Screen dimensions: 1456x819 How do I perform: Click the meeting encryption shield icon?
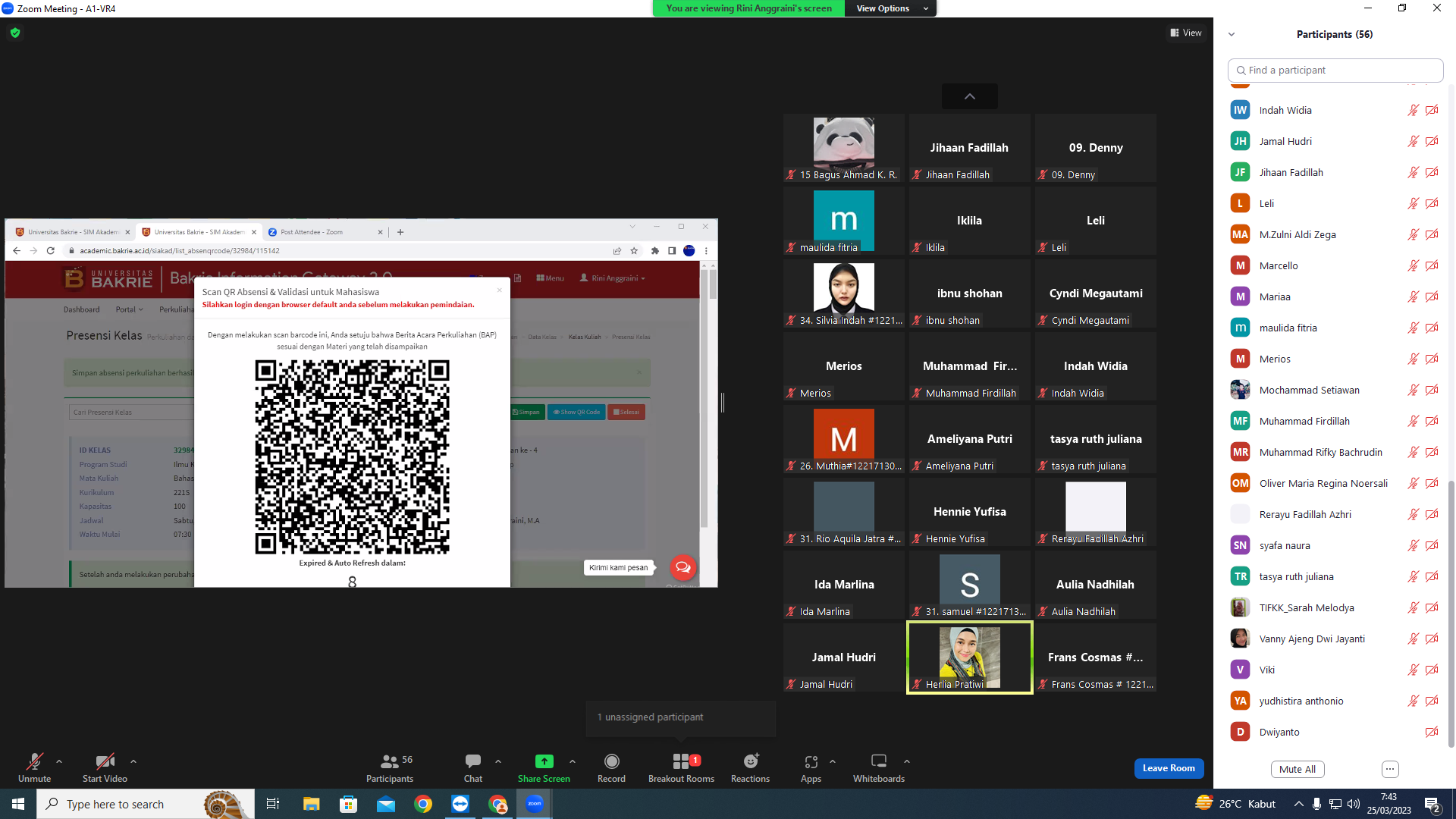15,33
